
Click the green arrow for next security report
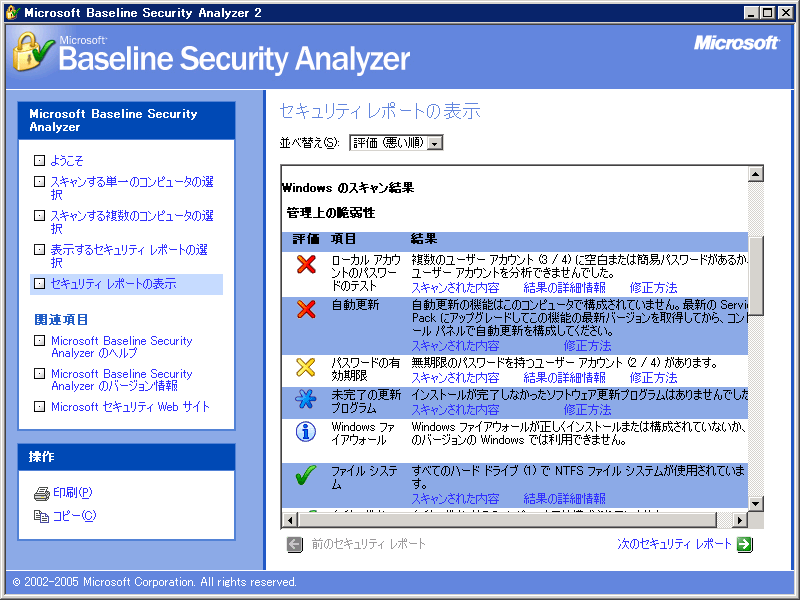(745, 544)
